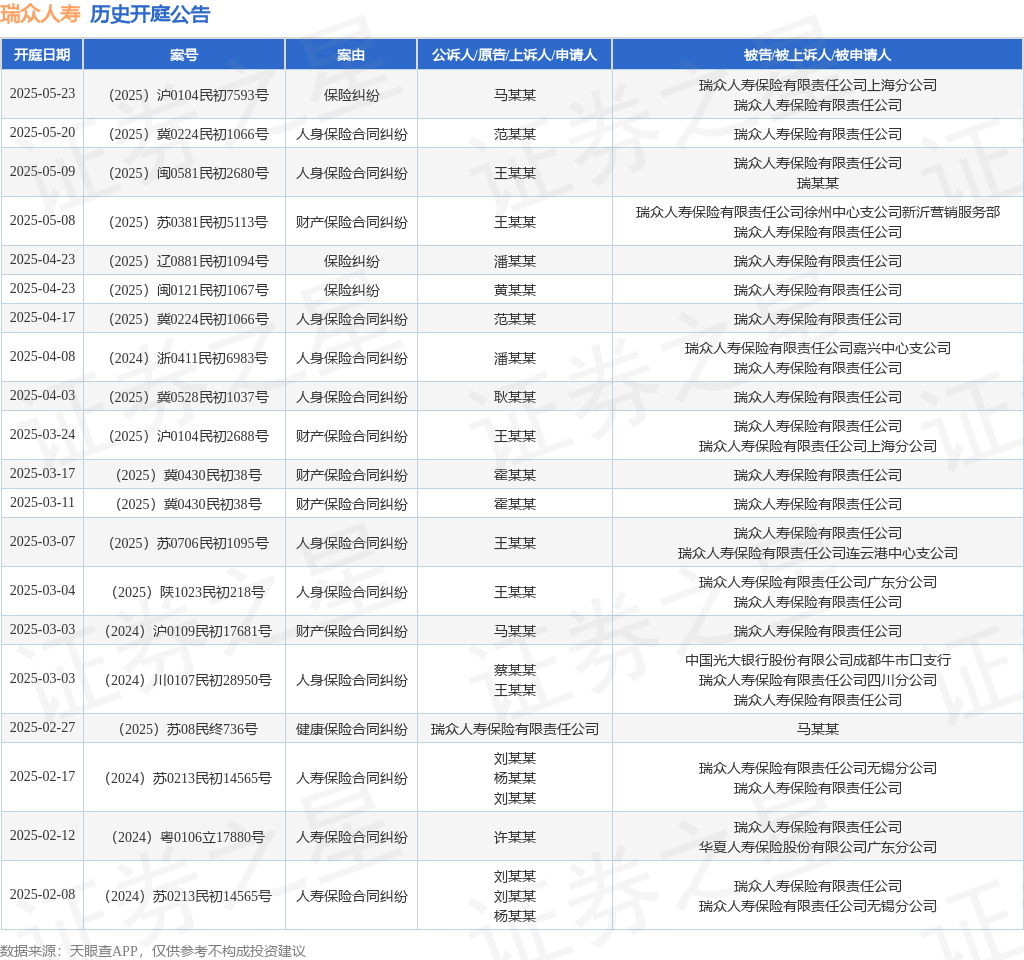Image resolution: width=1024 pixels, height=960 pixels.
Task: Select case number 辽0881民初1094号
Action: click(188, 261)
